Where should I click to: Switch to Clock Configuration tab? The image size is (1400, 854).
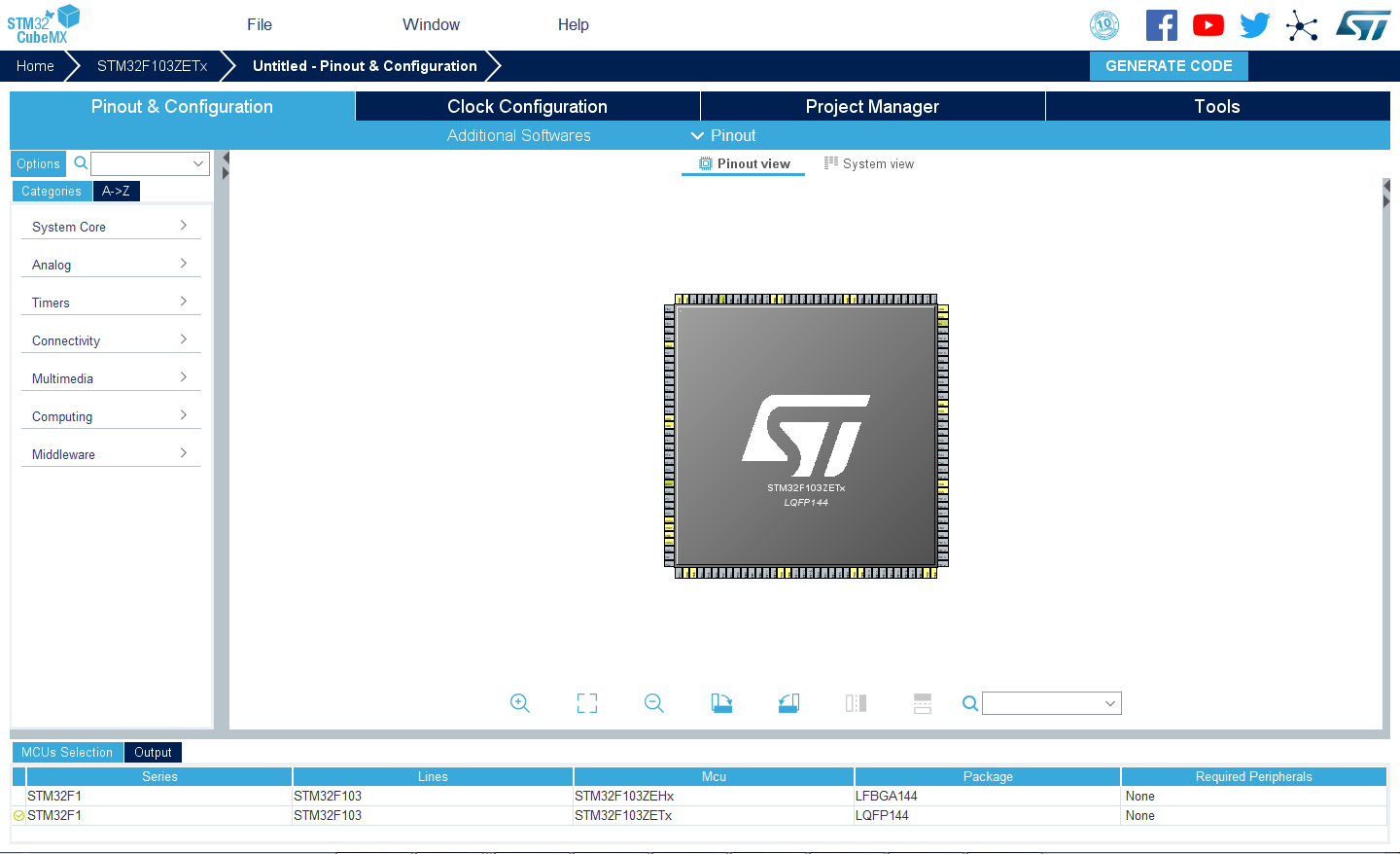[527, 106]
